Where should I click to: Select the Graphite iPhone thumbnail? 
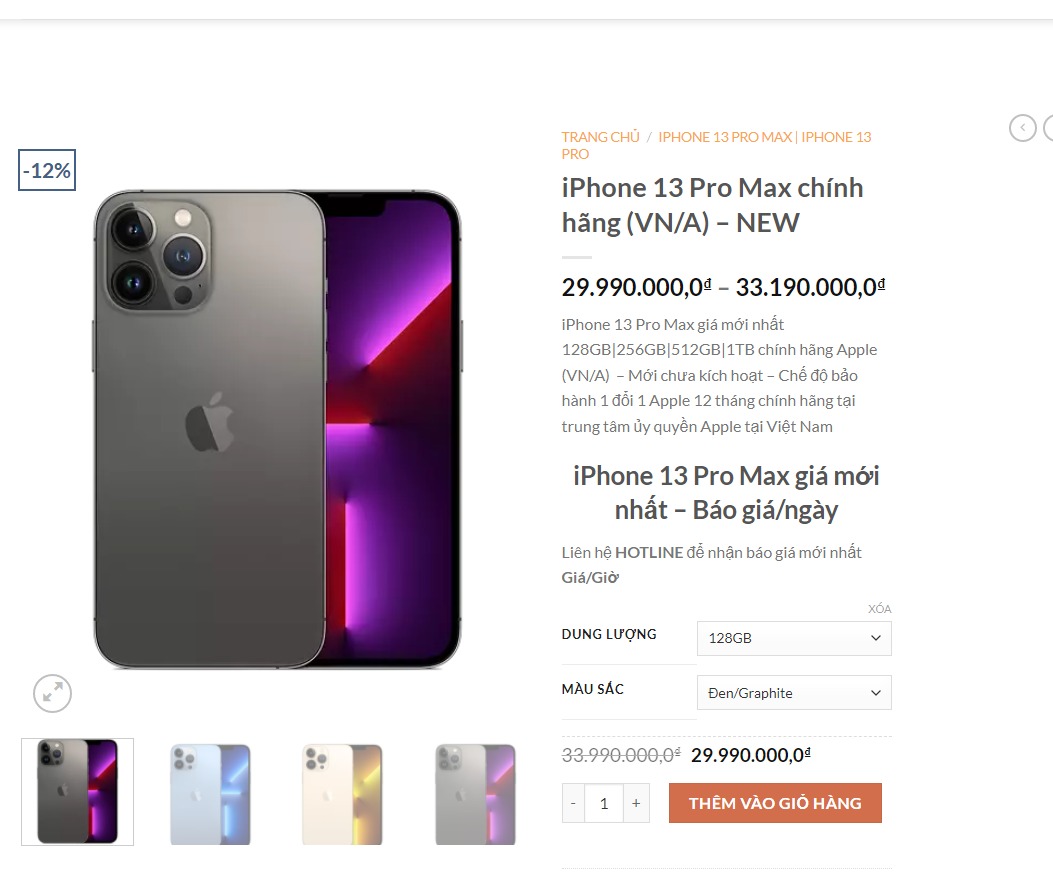click(77, 792)
